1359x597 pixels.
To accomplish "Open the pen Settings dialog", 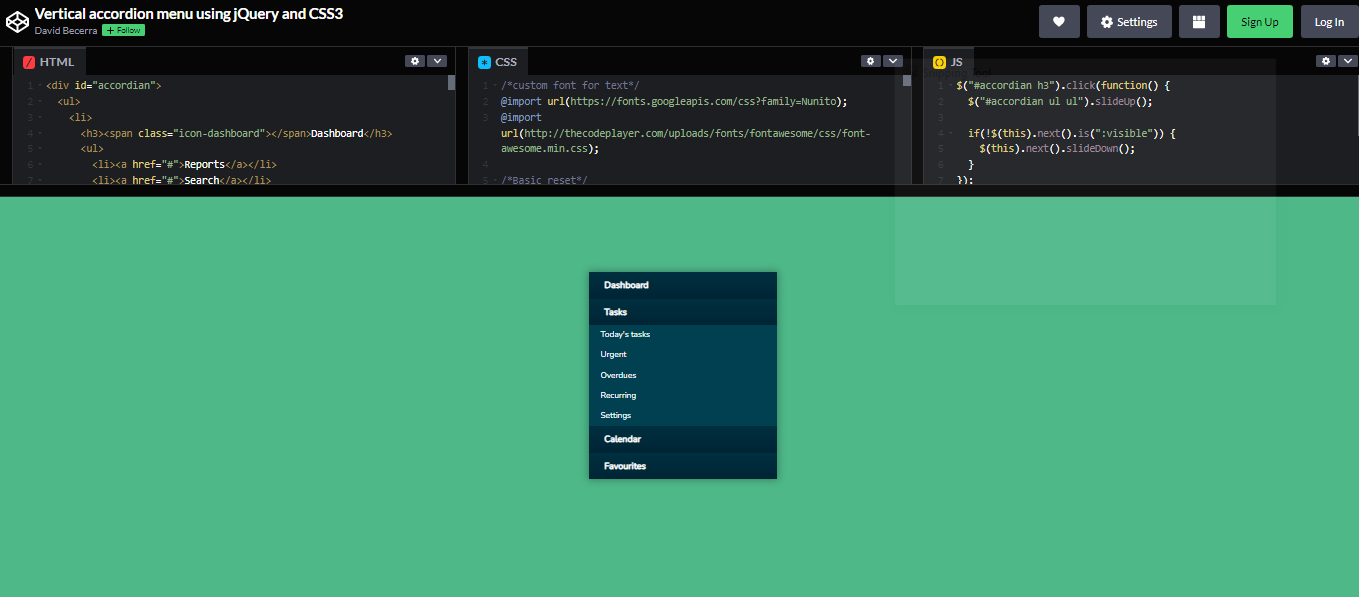I will [x=1129, y=20].
